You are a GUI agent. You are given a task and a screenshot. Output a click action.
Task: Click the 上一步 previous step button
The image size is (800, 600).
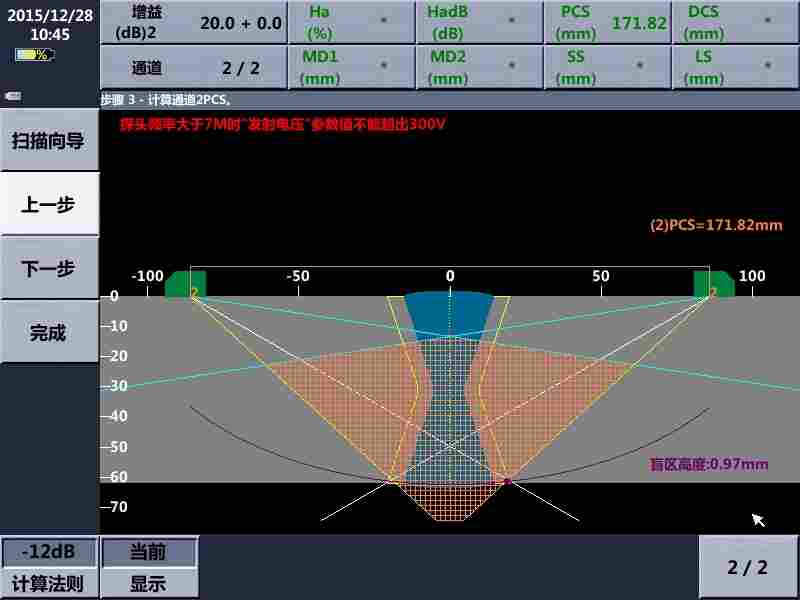(50, 203)
